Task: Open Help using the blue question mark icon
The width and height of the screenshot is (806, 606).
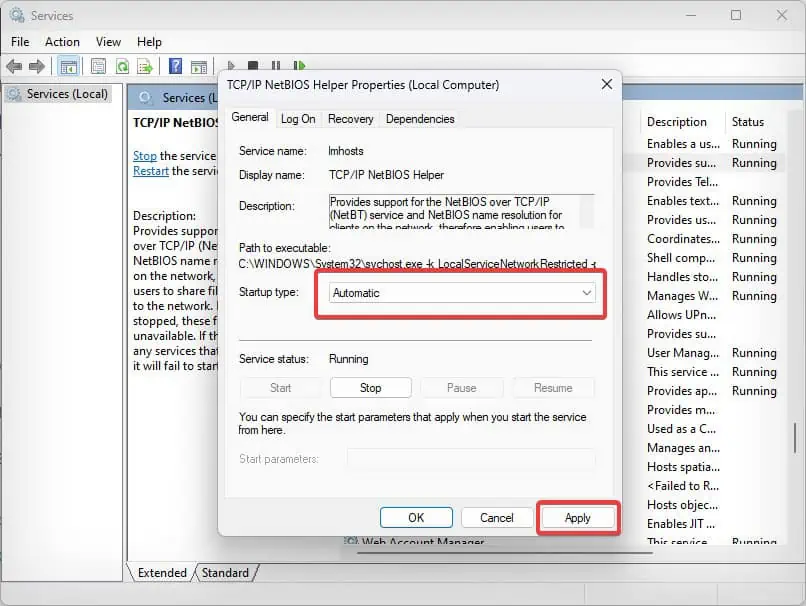Action: point(178,66)
